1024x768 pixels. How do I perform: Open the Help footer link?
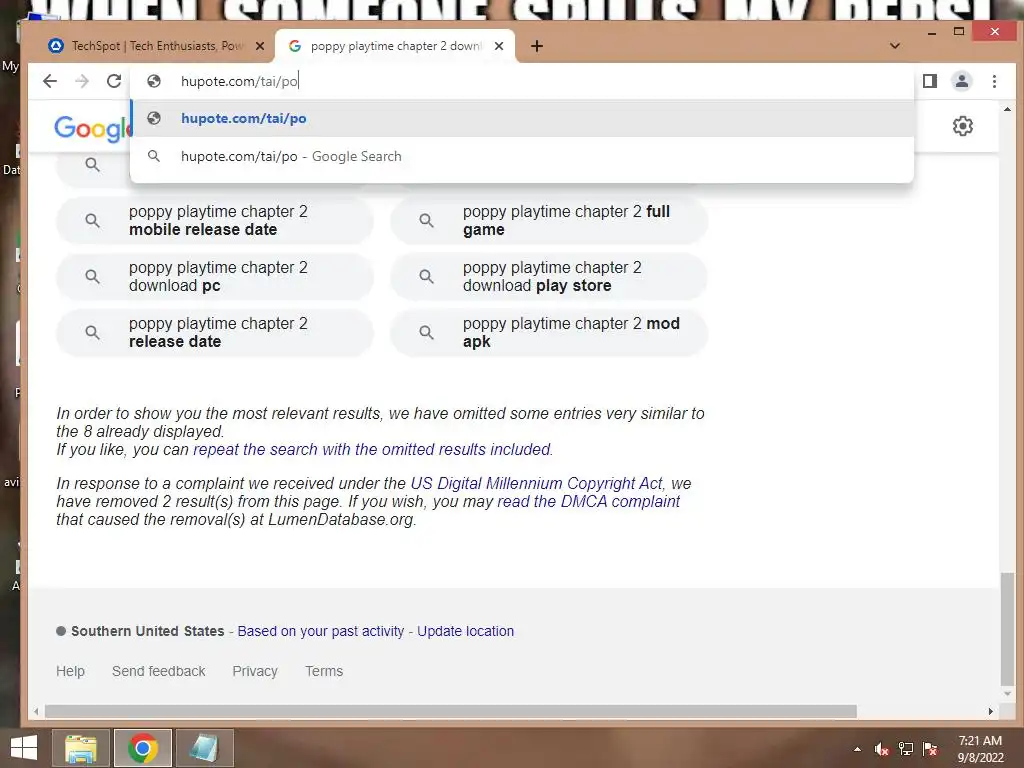pos(71,671)
